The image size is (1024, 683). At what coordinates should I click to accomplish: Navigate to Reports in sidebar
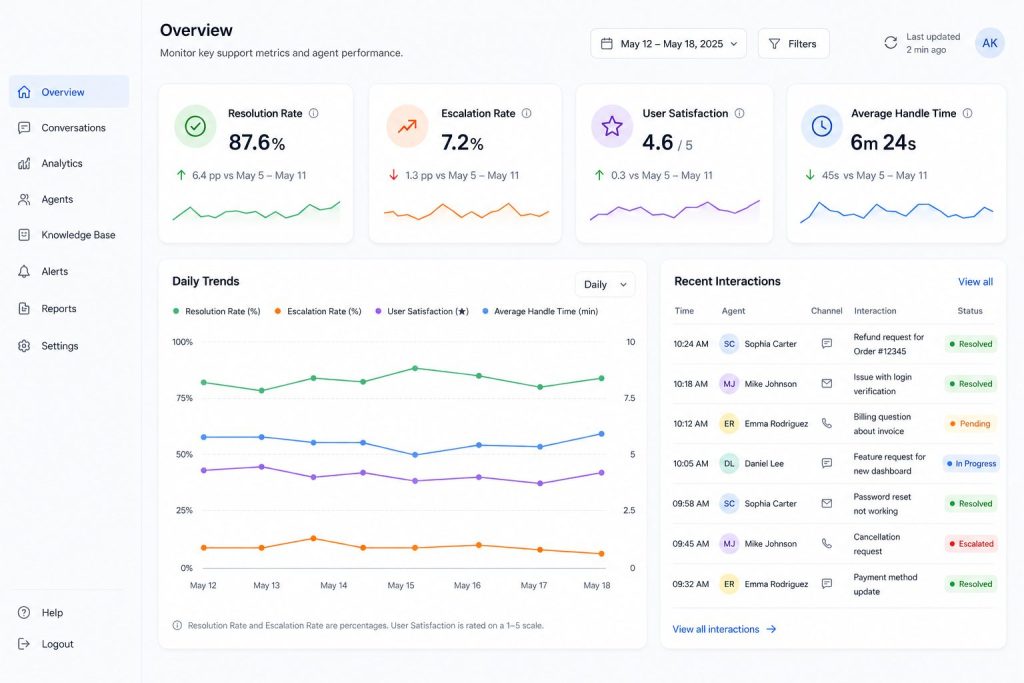click(69, 309)
